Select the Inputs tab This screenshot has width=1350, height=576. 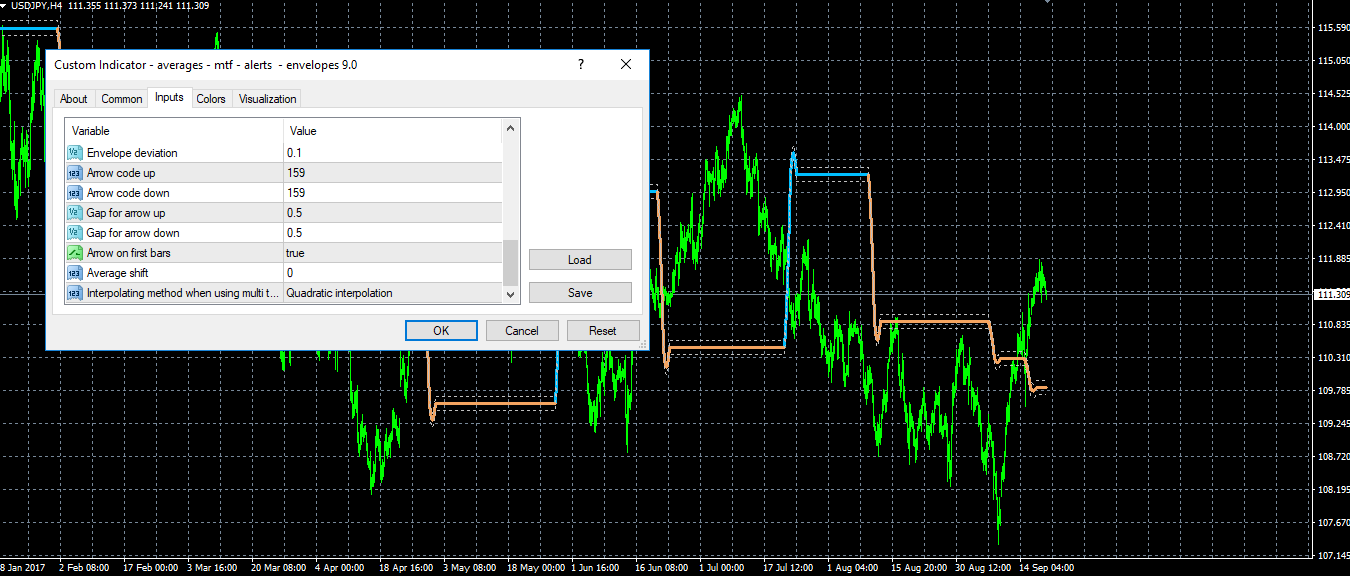tap(169, 97)
